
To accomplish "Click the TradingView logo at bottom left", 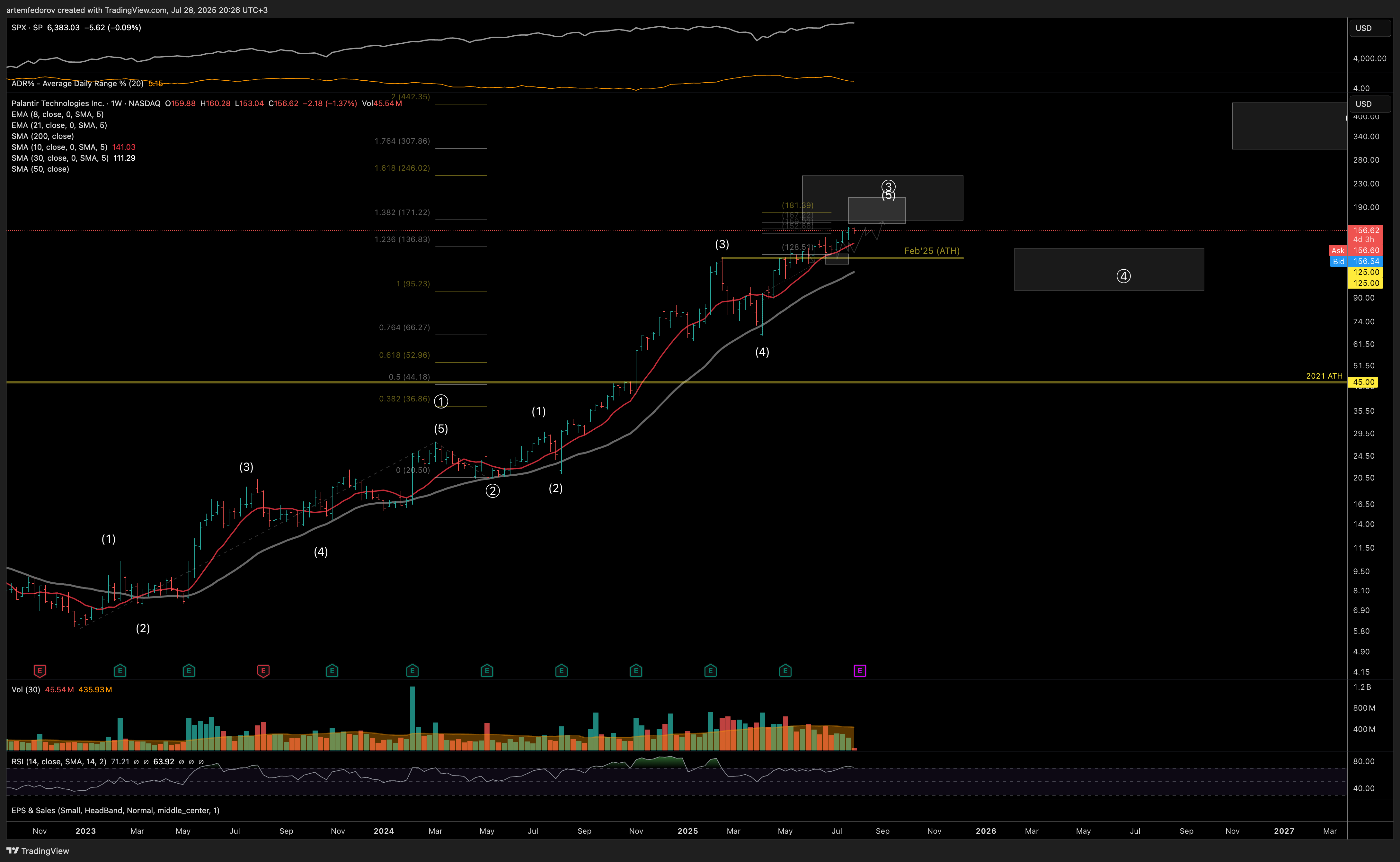I will pos(38,851).
